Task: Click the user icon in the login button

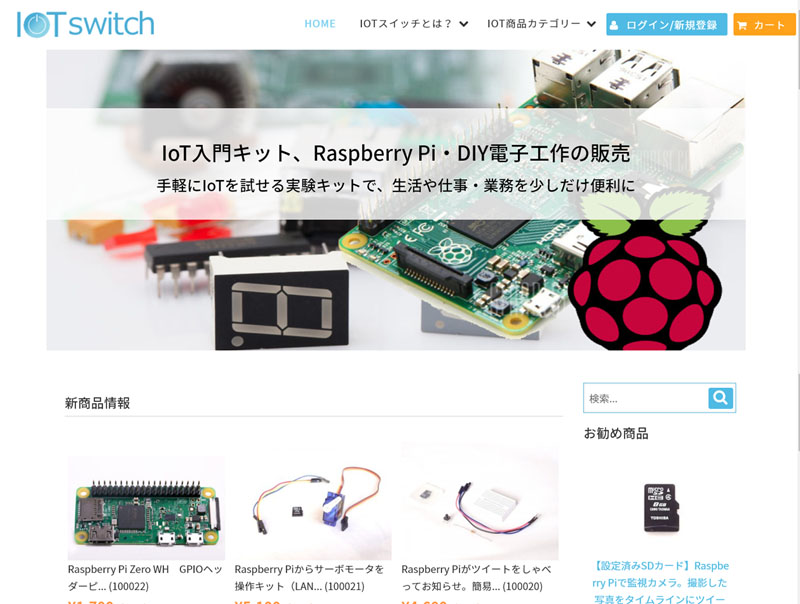Action: click(x=614, y=25)
